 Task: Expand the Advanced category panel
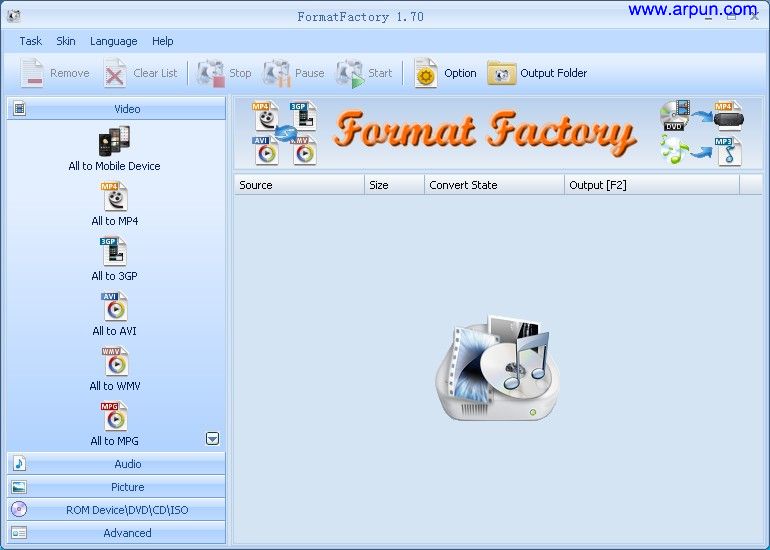pos(116,533)
